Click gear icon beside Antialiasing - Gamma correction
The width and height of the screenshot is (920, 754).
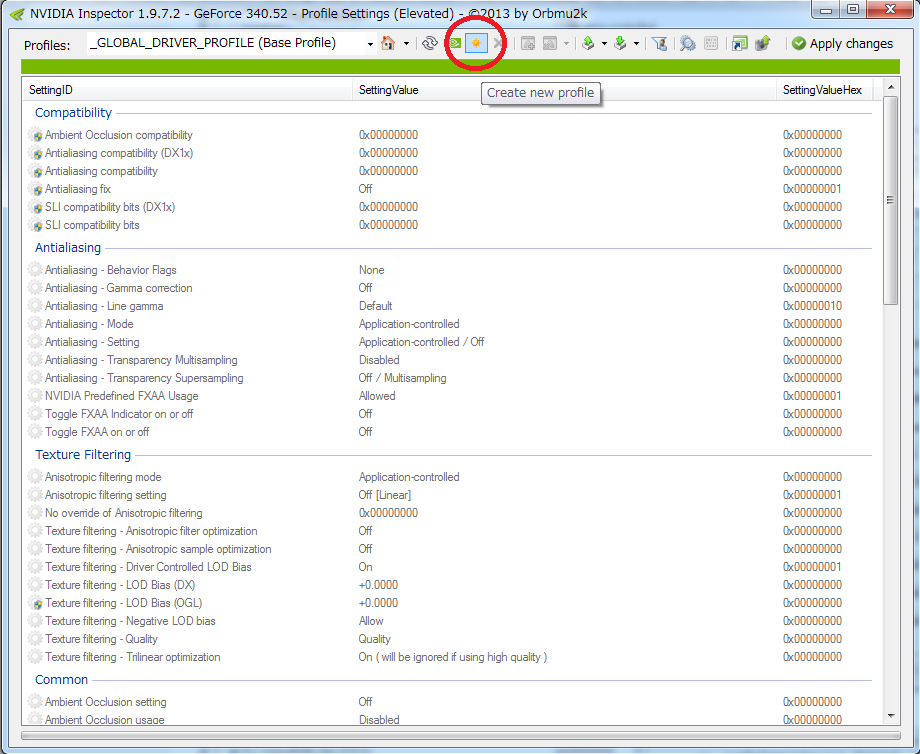click(x=36, y=288)
